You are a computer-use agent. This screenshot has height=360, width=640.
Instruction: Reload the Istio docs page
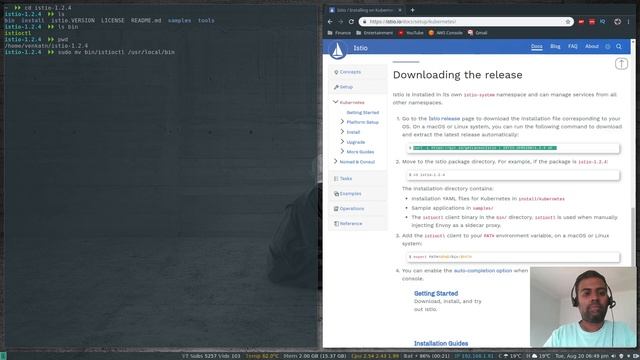coord(351,22)
